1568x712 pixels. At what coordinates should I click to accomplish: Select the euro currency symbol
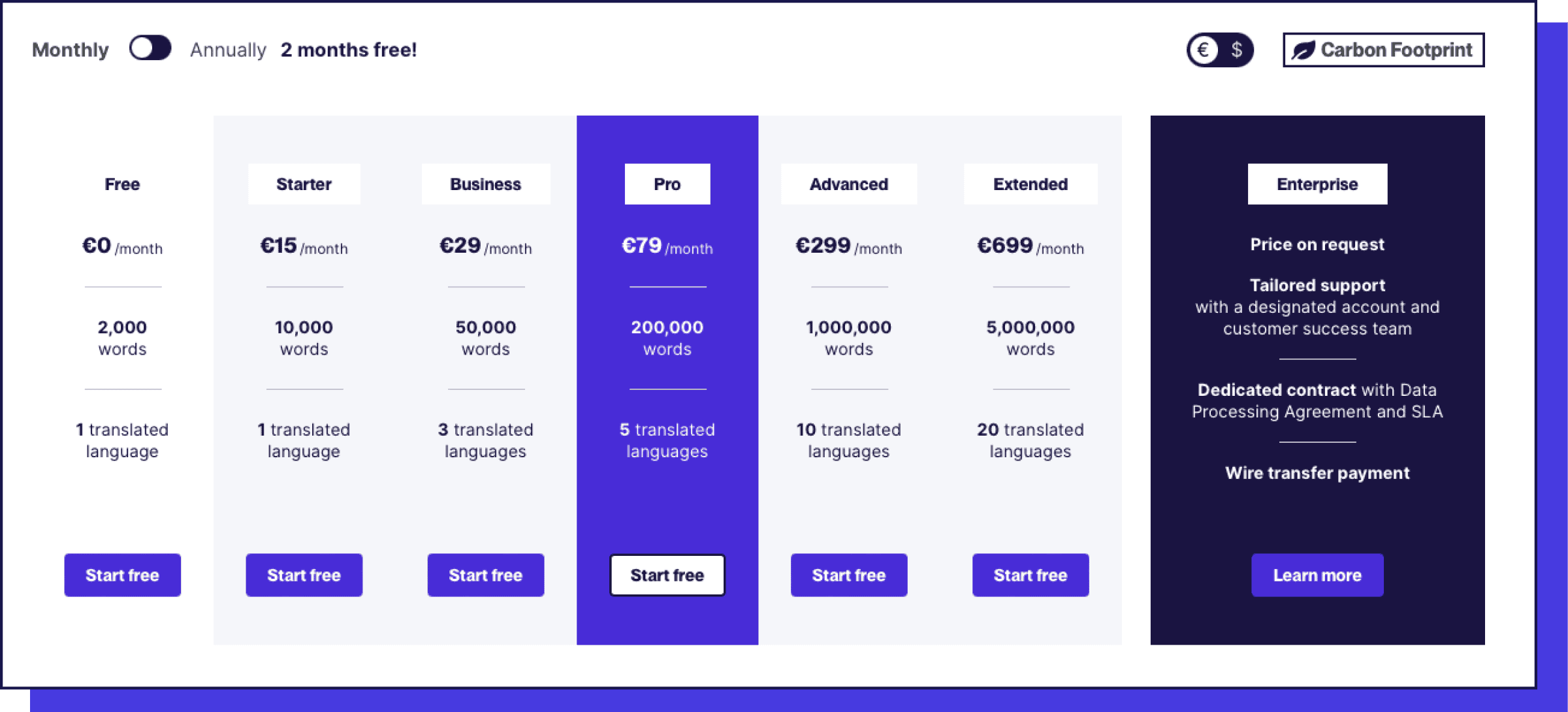coord(1203,50)
